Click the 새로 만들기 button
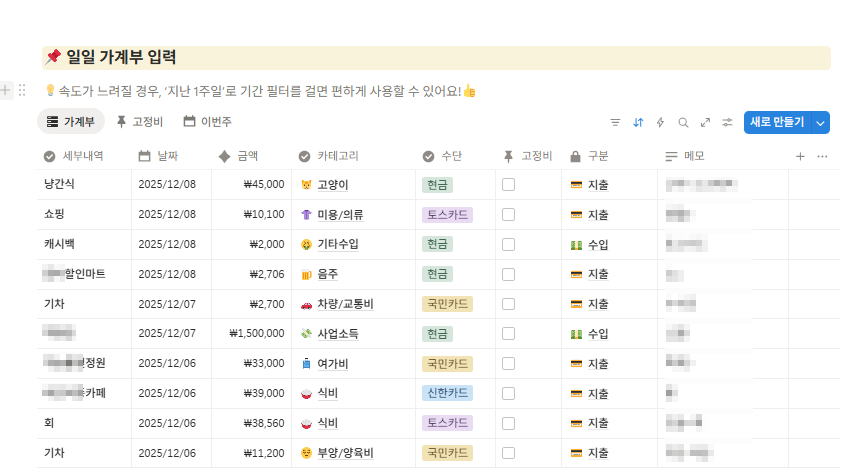Screen dimensions: 864x476 777,122
